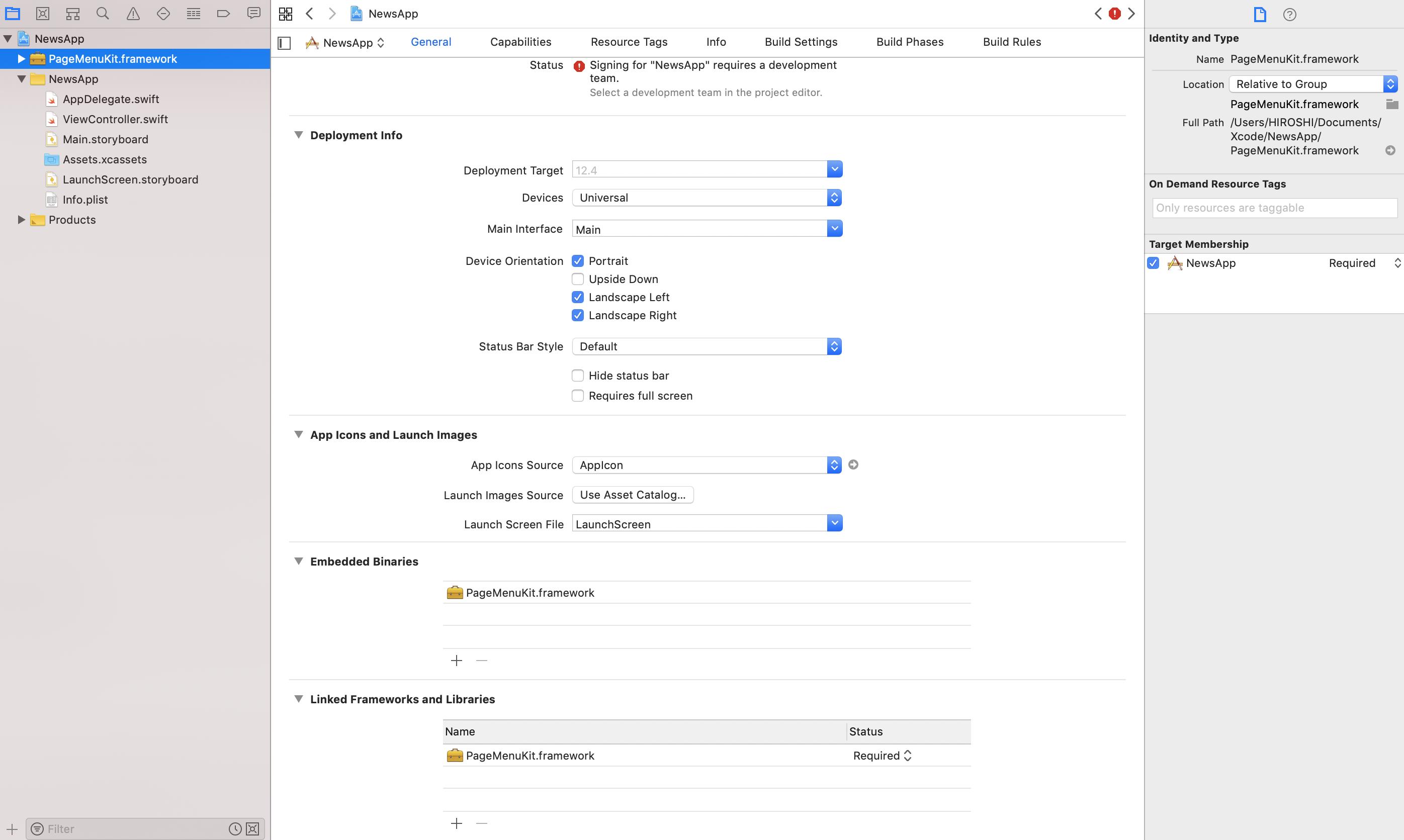The height and width of the screenshot is (840, 1404).
Task: Open the related items grid icon
Action: 285,14
